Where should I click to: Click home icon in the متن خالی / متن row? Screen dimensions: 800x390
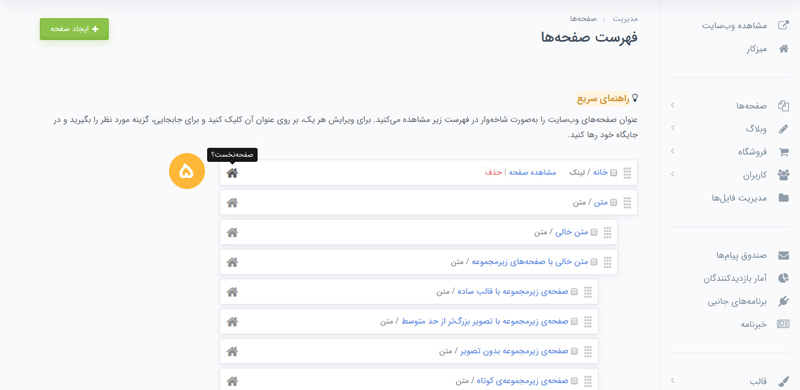[x=232, y=232]
